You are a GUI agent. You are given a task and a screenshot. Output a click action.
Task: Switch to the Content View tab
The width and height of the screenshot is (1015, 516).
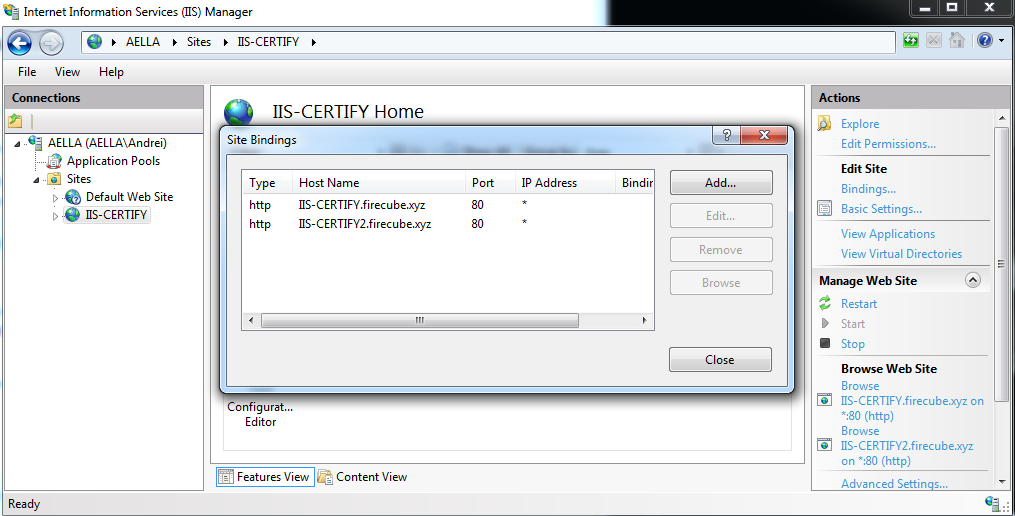coord(363,477)
